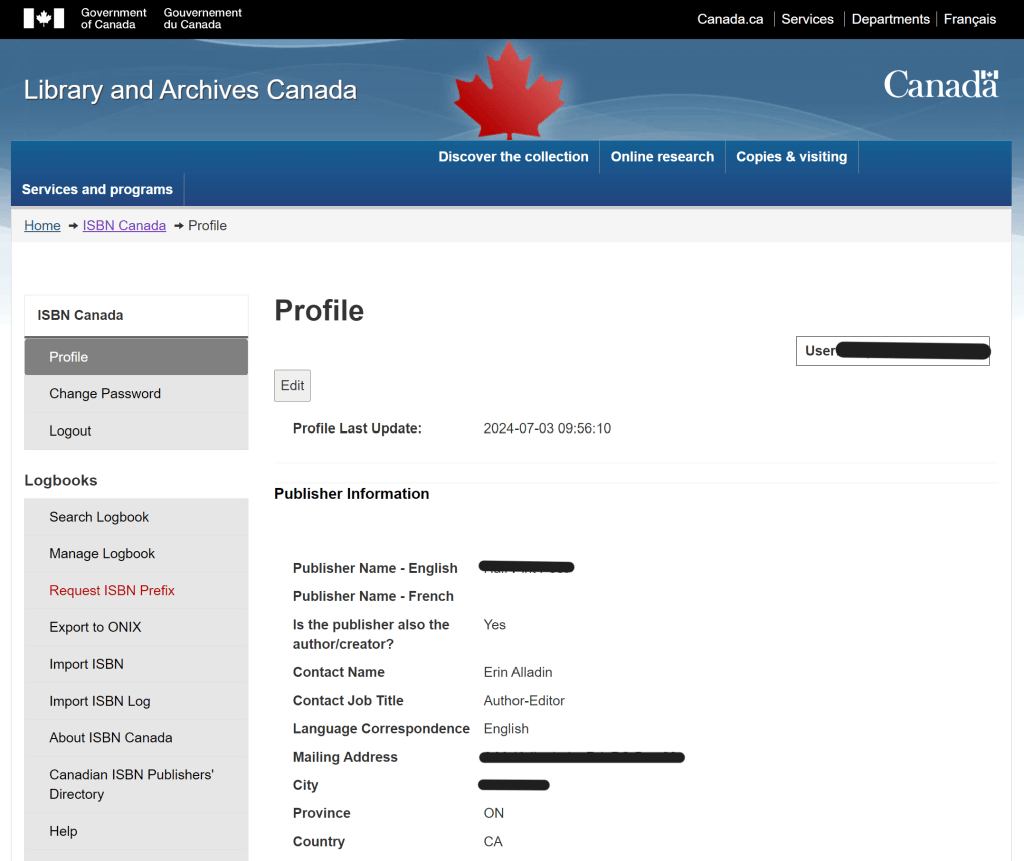The width and height of the screenshot is (1024, 861).
Task: Switch language to Français
Action: (969, 19)
